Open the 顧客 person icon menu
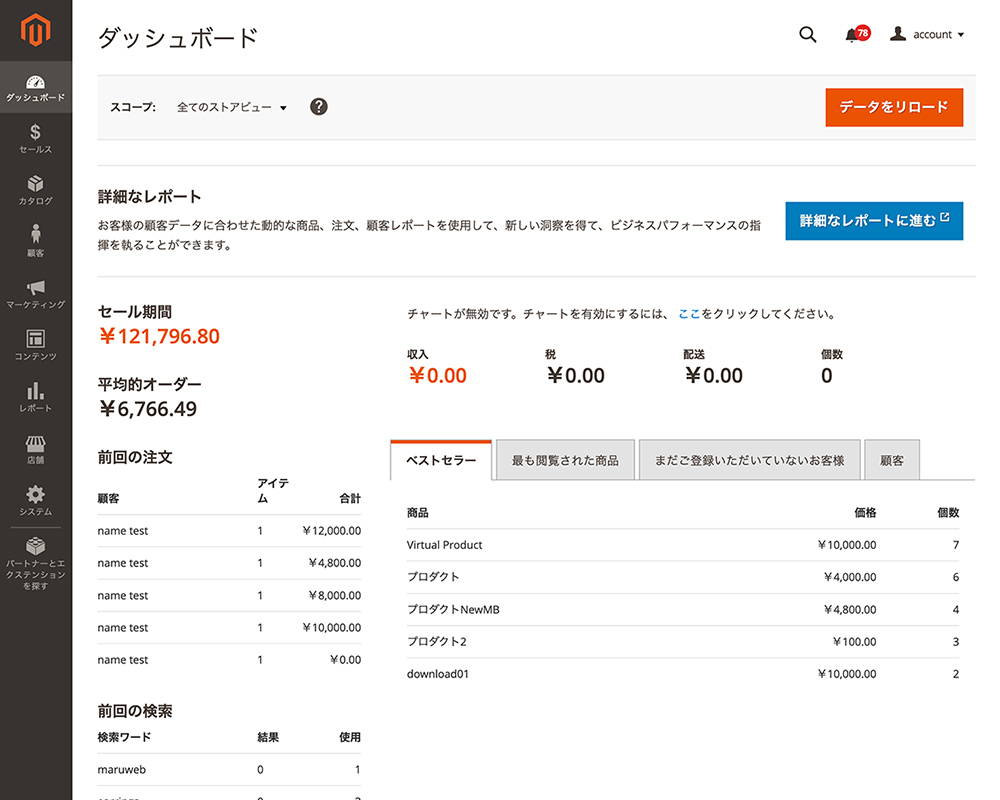This screenshot has height=800, width=1000. tap(36, 242)
